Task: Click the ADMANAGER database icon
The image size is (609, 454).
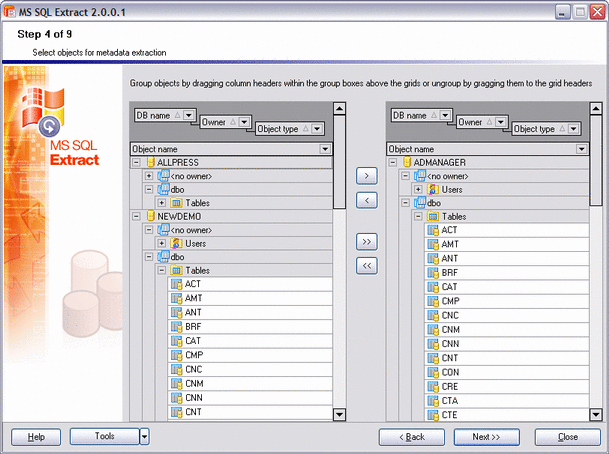Action: click(407, 162)
